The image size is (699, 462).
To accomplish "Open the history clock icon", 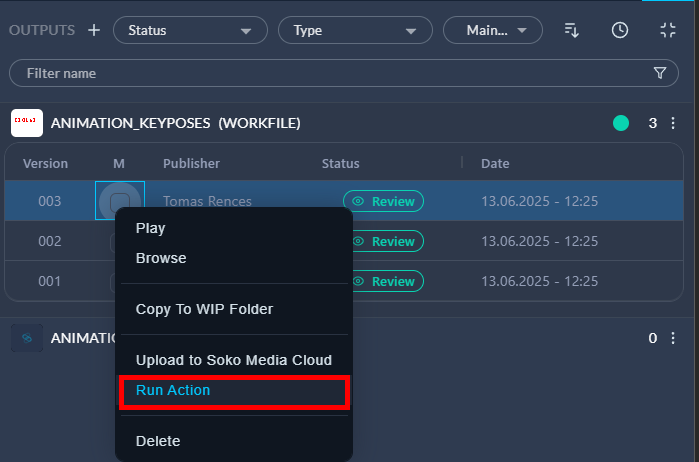I will 620,30.
